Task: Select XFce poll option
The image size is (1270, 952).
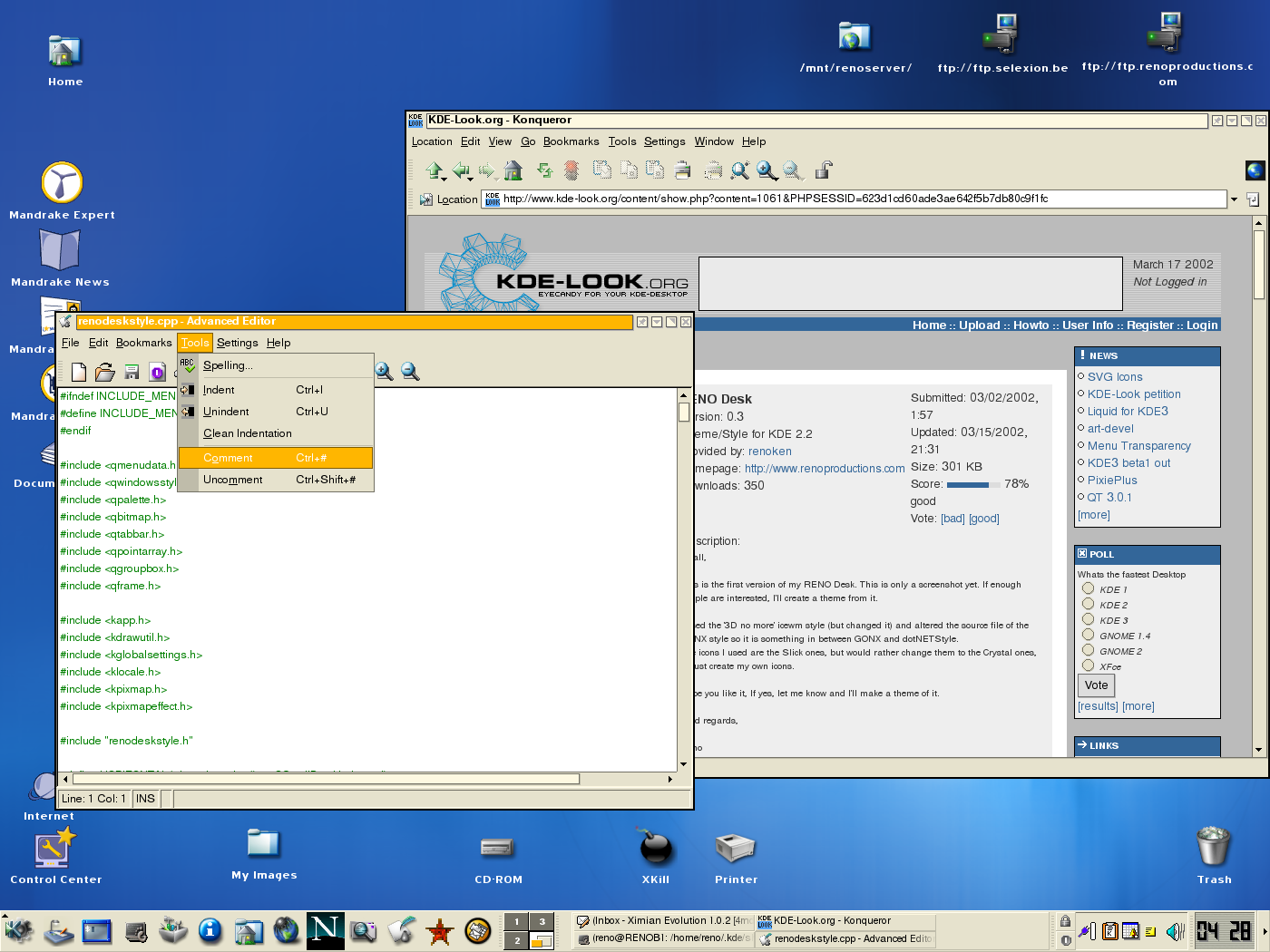Action: click(x=1088, y=665)
